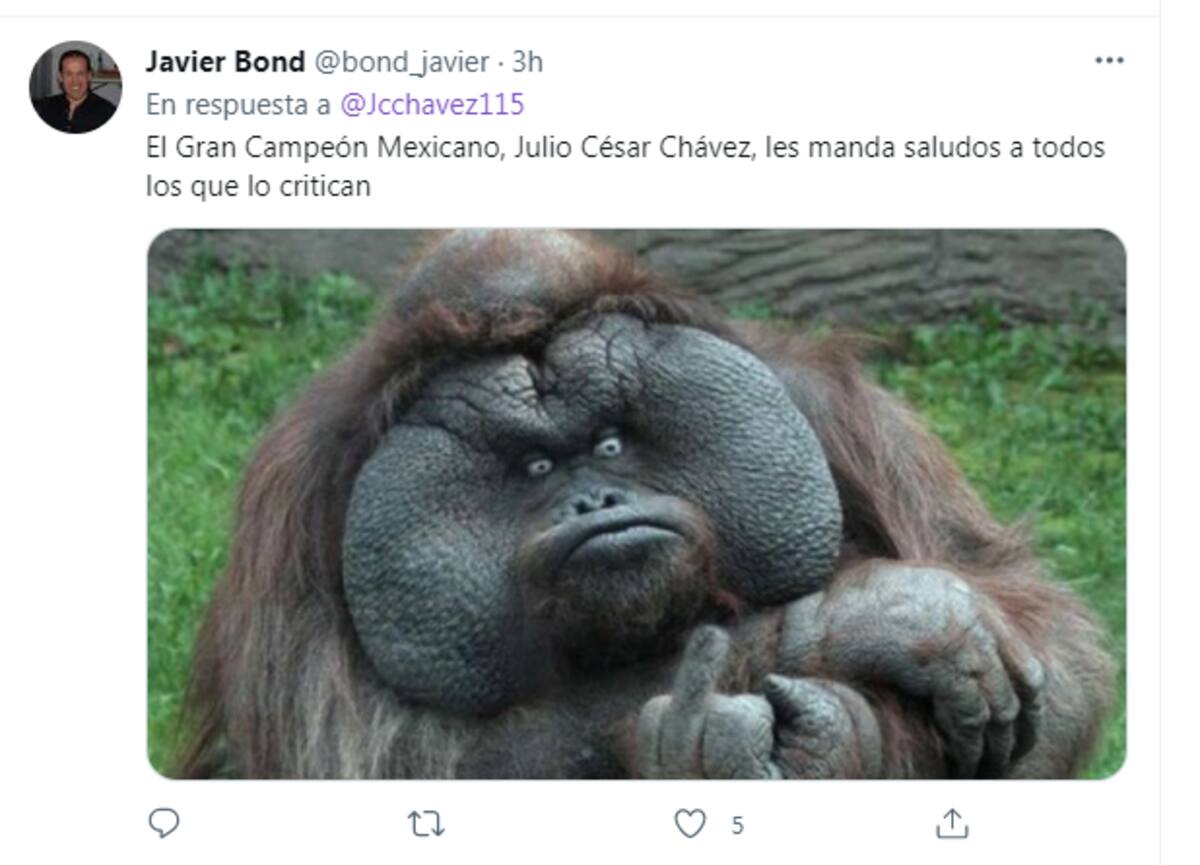Click the text line 'los que lo critican'
This screenshot has width=1200, height=865.
pos(258,186)
